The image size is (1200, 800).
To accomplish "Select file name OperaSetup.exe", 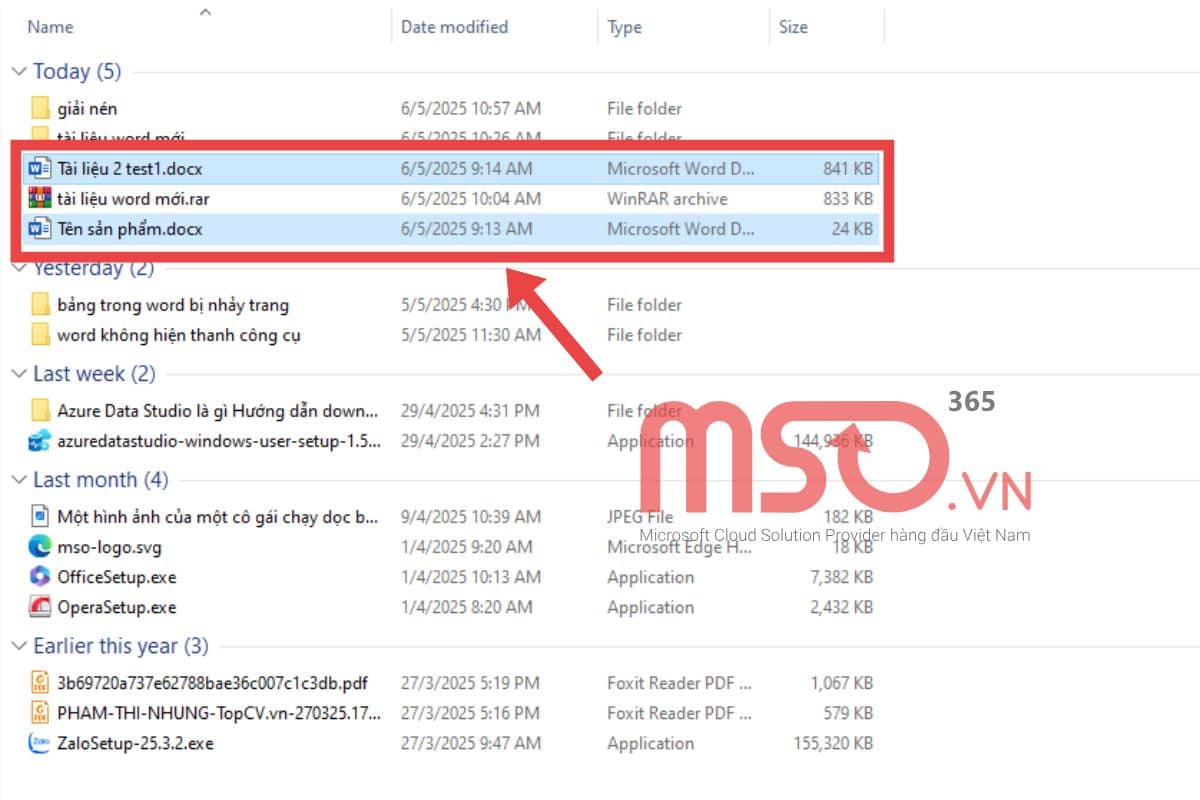I will coord(117,606).
